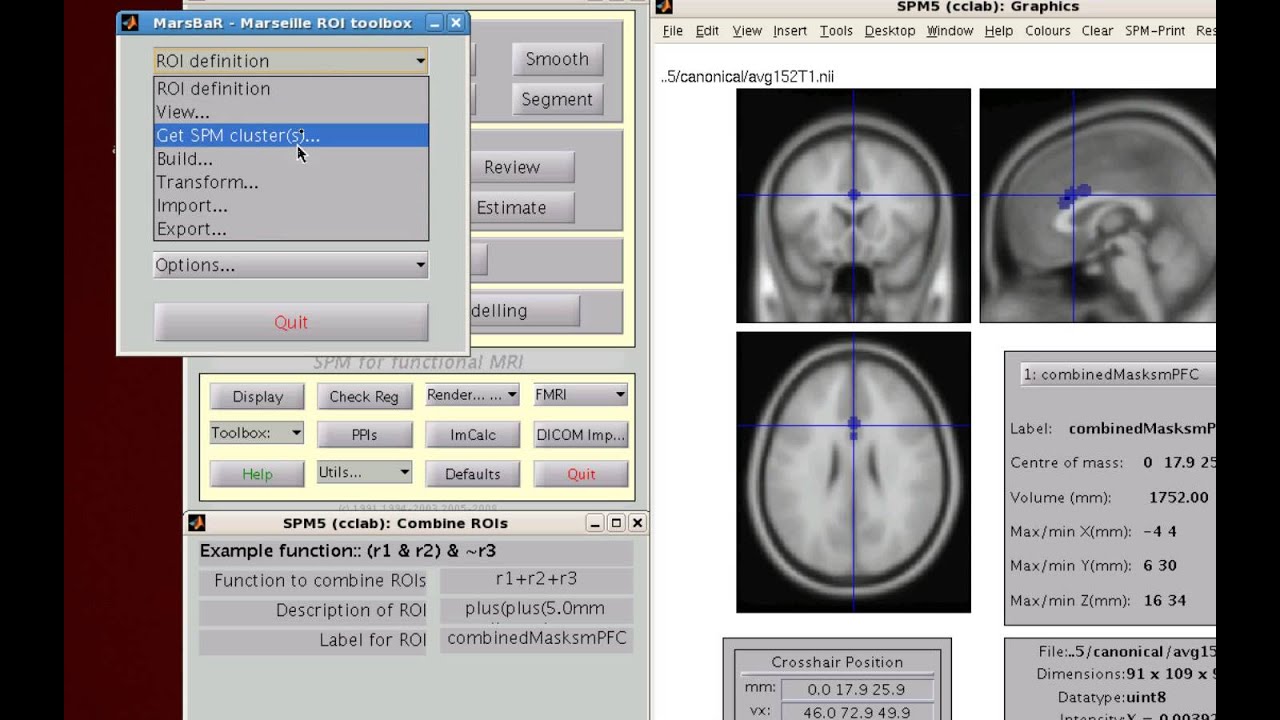This screenshot has height=720, width=1280.
Task: Maximize the Combine ROIs window
Action: pos(616,523)
